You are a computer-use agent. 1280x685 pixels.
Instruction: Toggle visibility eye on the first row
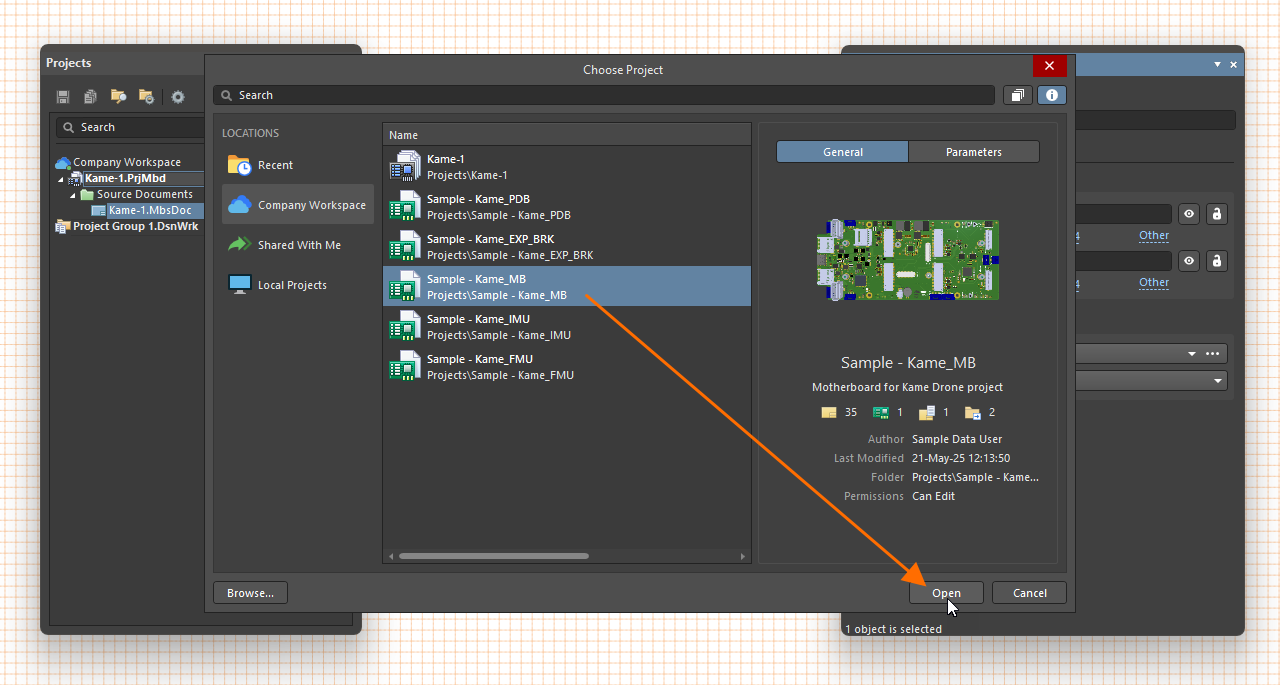pos(1189,214)
